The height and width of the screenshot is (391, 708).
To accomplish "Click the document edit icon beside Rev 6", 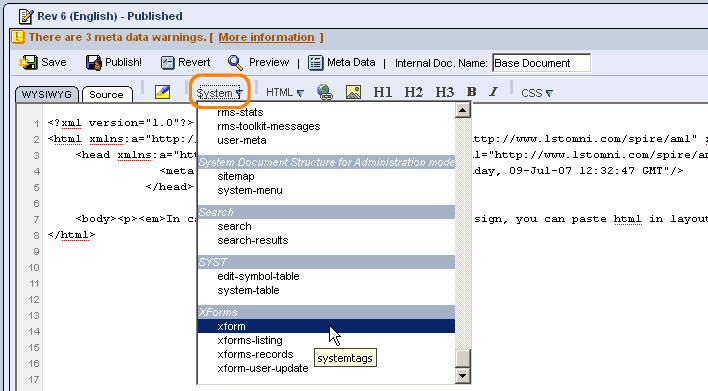I will (x=26, y=16).
